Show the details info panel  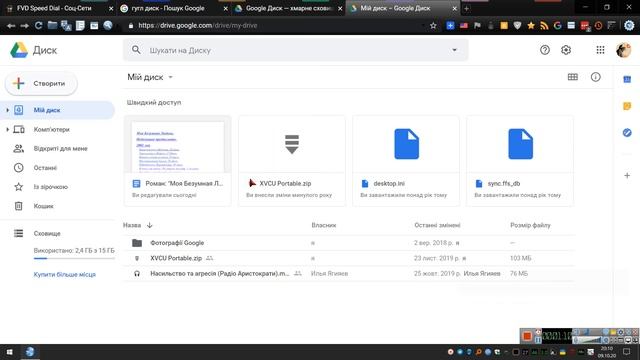(x=596, y=77)
